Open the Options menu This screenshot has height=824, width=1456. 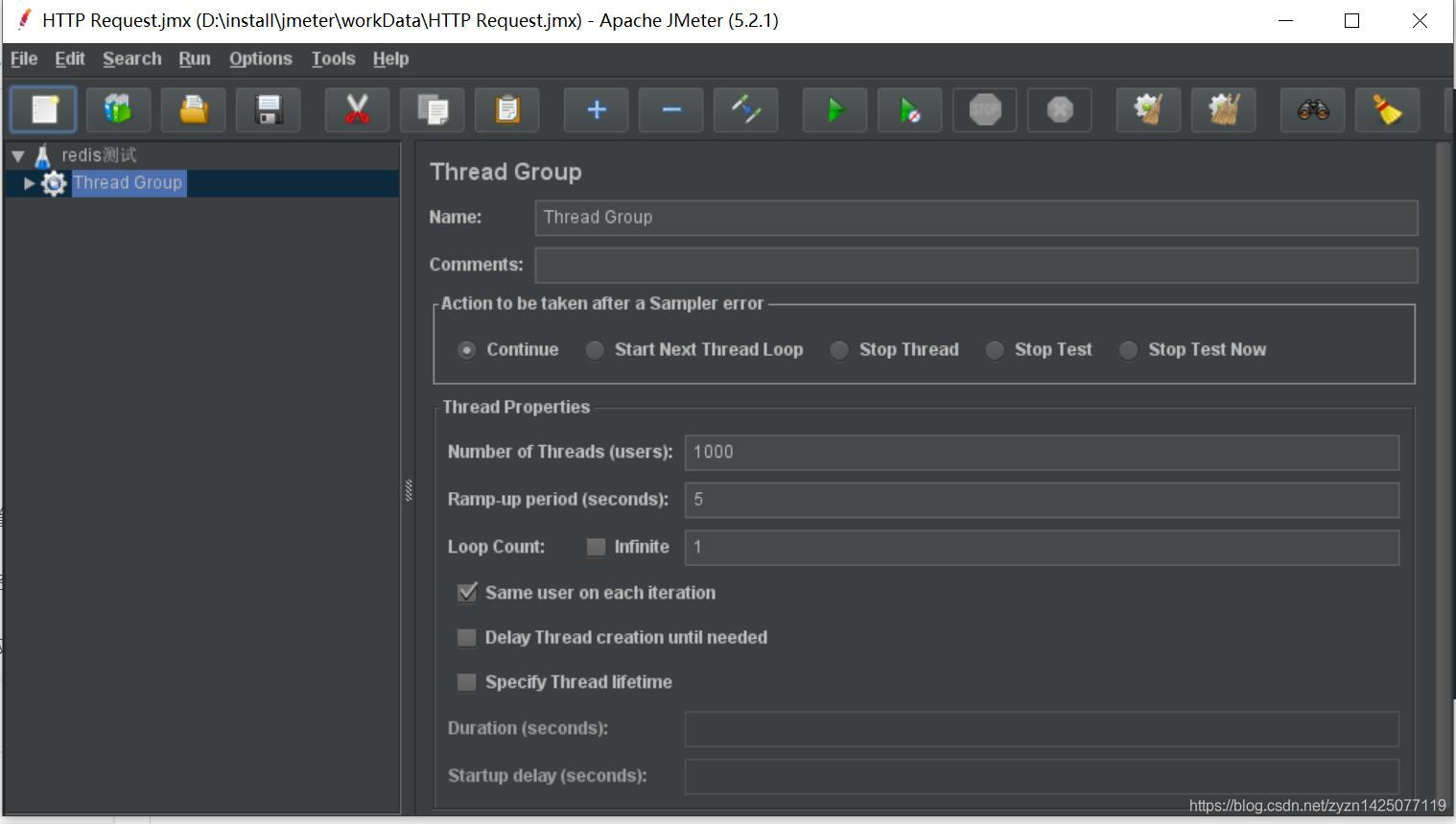[x=261, y=59]
